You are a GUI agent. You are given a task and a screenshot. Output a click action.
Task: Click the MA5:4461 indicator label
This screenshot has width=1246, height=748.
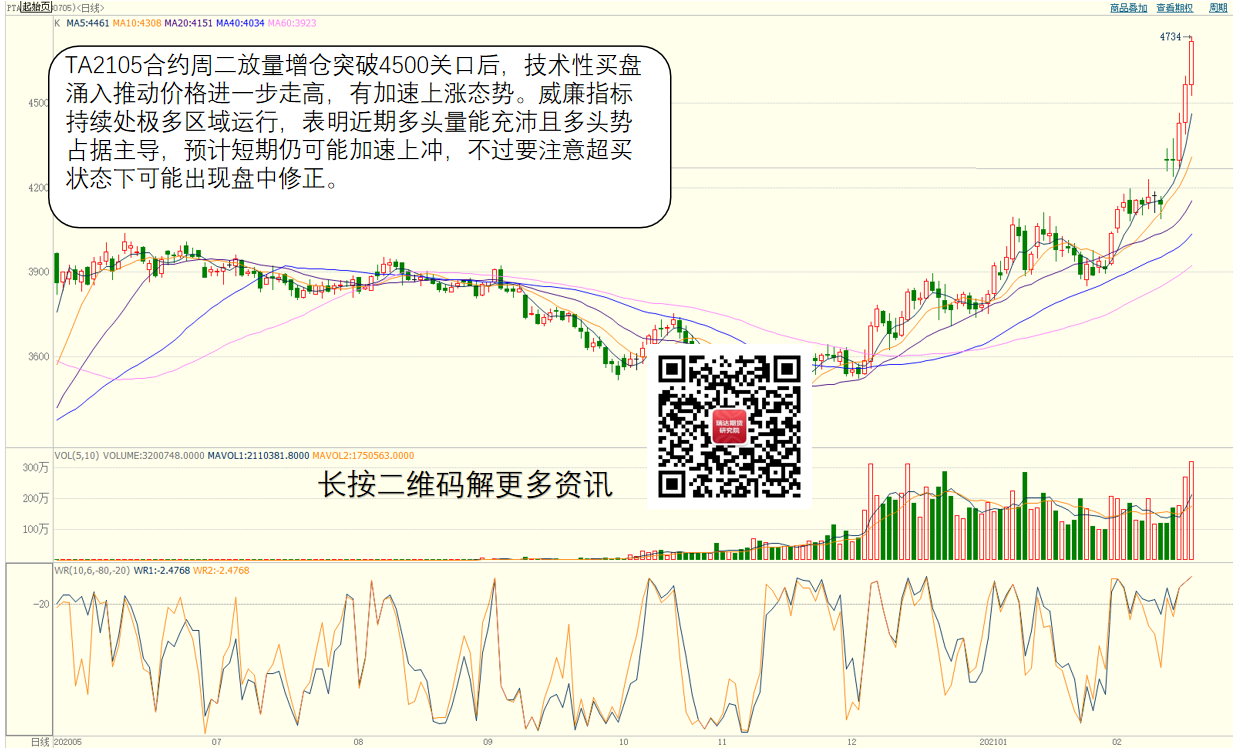point(87,22)
